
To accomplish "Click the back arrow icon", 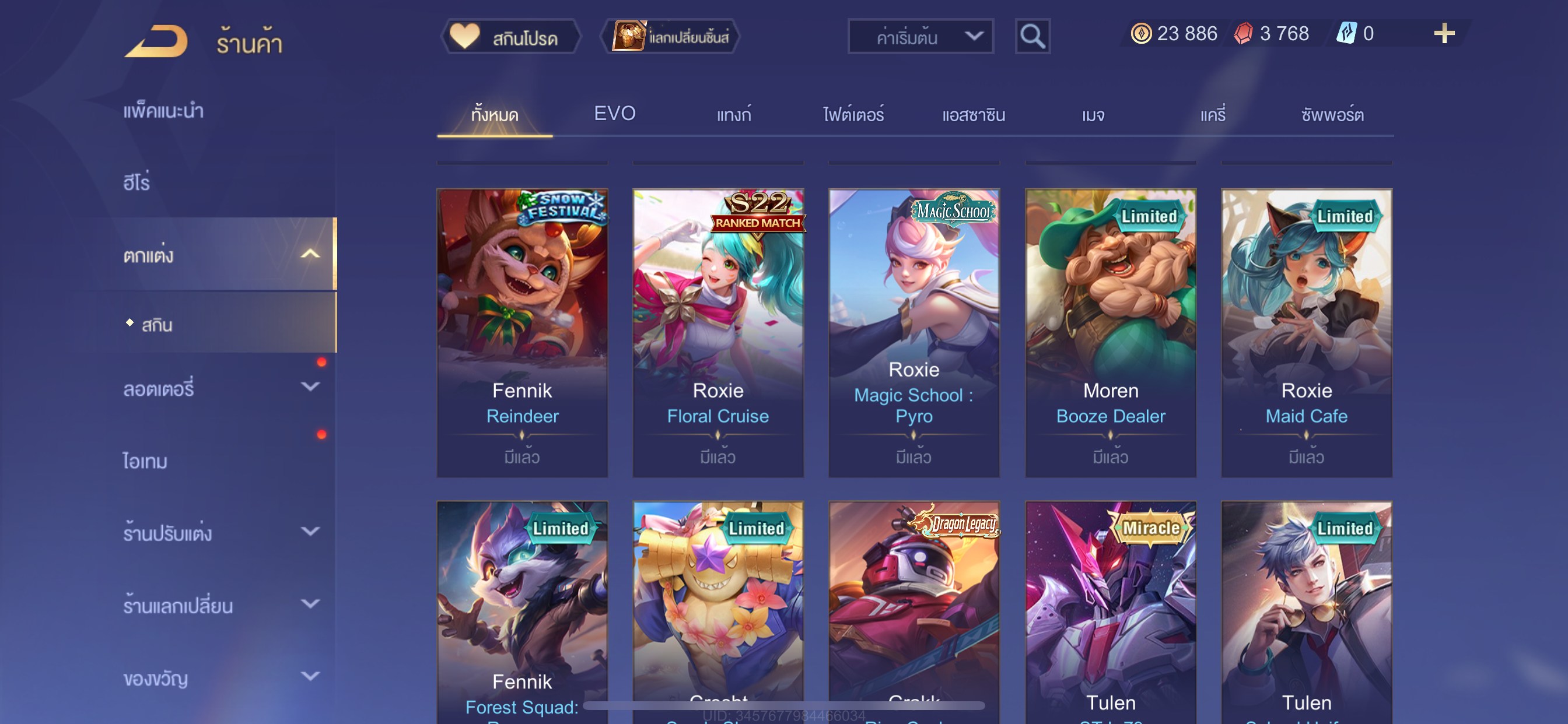I will coord(156,41).
